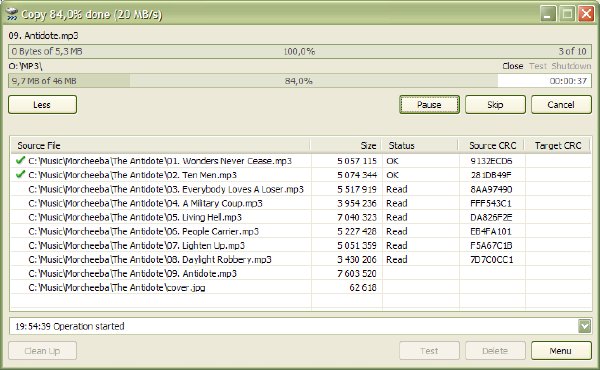Cancel the copy operation

[x=561, y=104]
